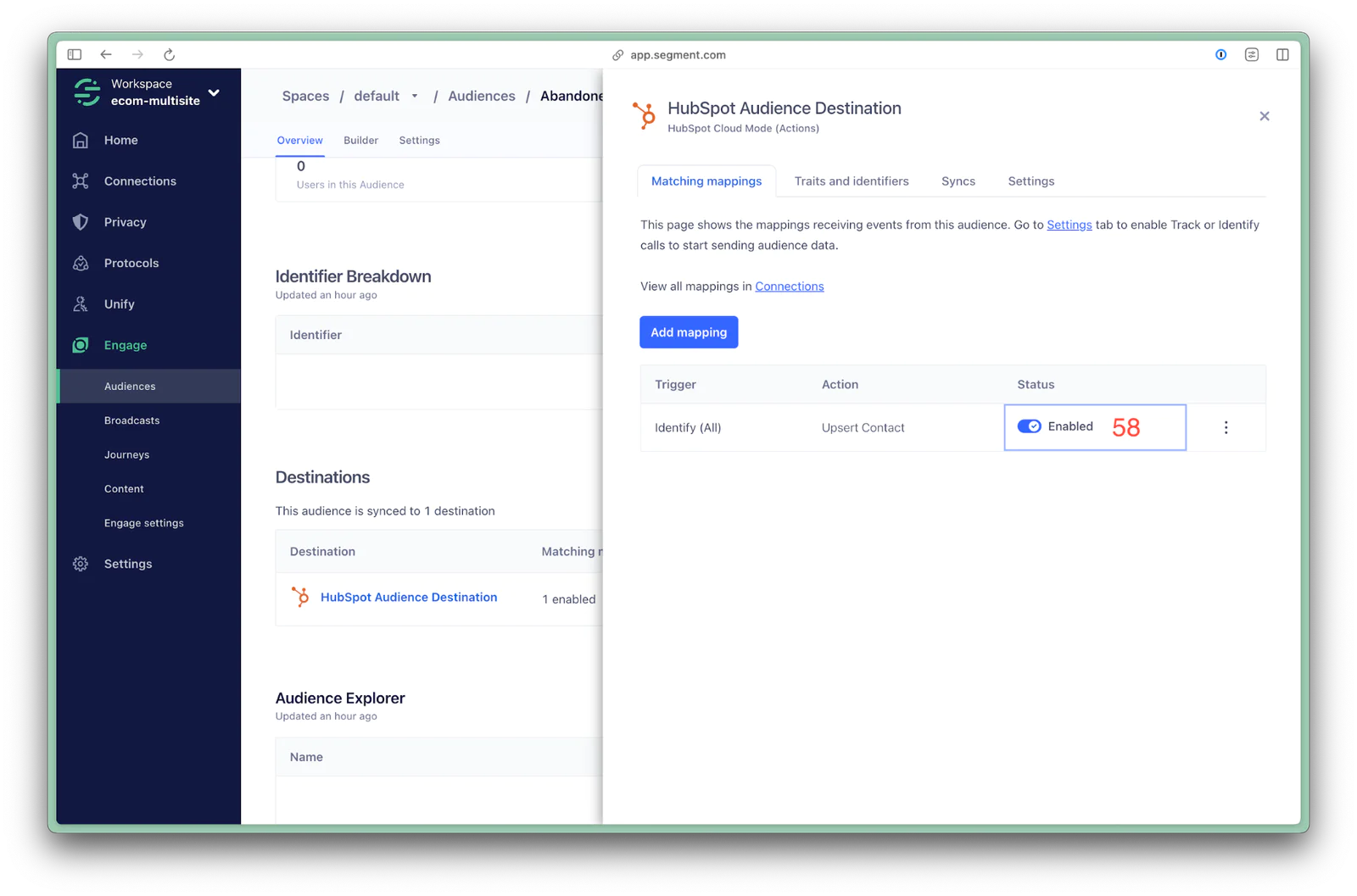The image size is (1357, 896).
Task: Select Broadcasts in Engage submenu
Action: point(131,420)
